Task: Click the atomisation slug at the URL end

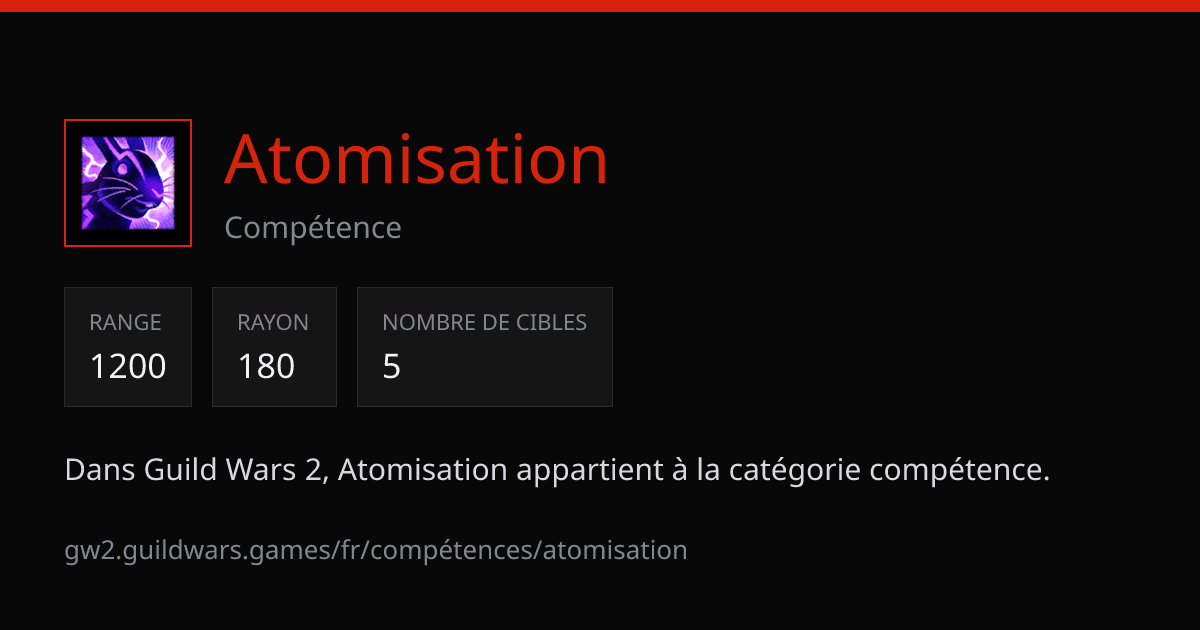Action: coord(615,550)
